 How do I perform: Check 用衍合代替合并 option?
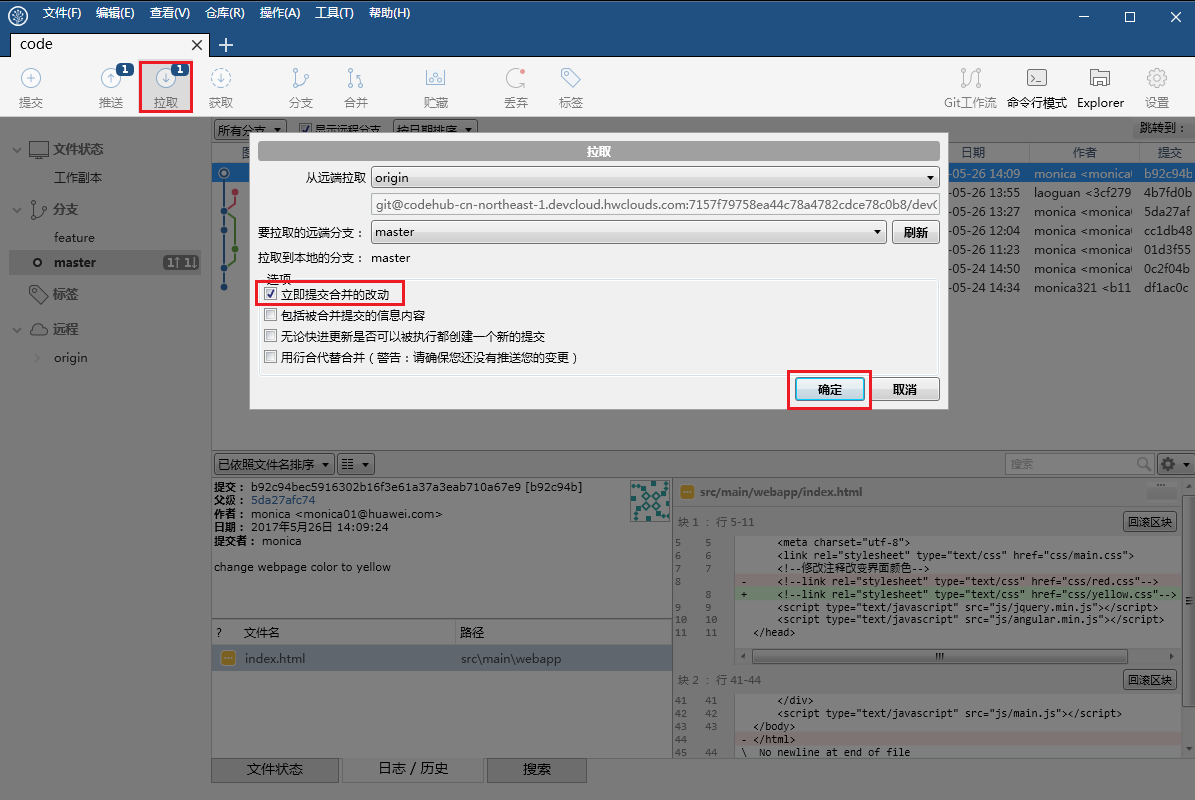click(x=271, y=357)
